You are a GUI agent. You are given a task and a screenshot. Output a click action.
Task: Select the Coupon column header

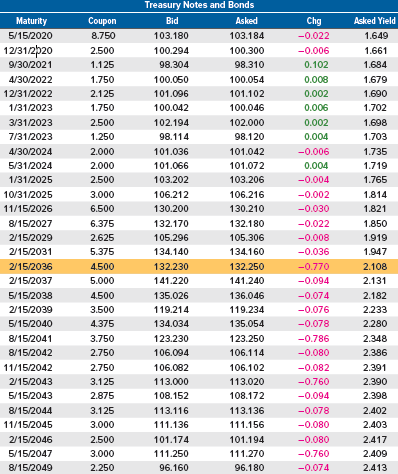pyautogui.click(x=102, y=21)
